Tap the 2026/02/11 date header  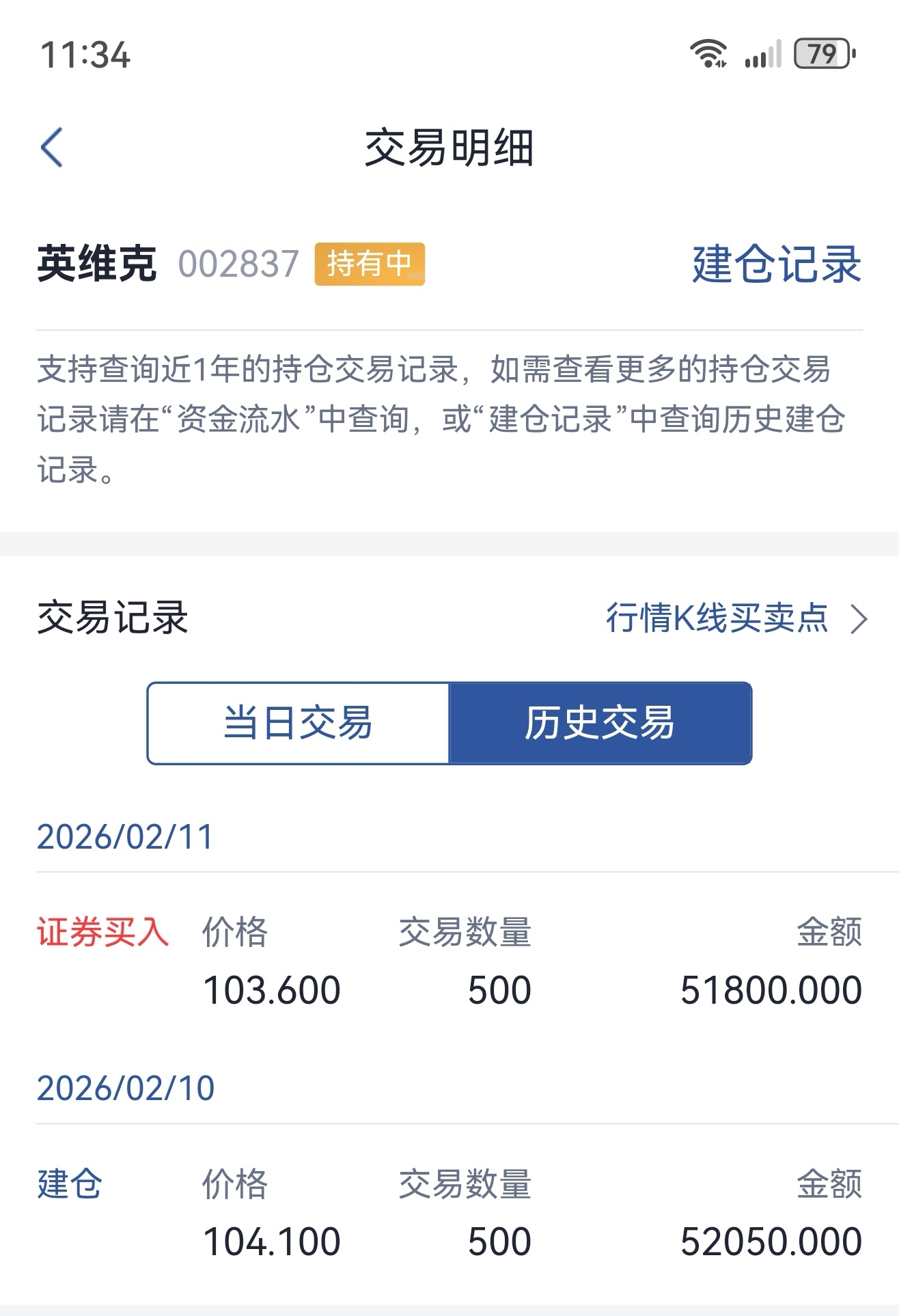pos(125,837)
